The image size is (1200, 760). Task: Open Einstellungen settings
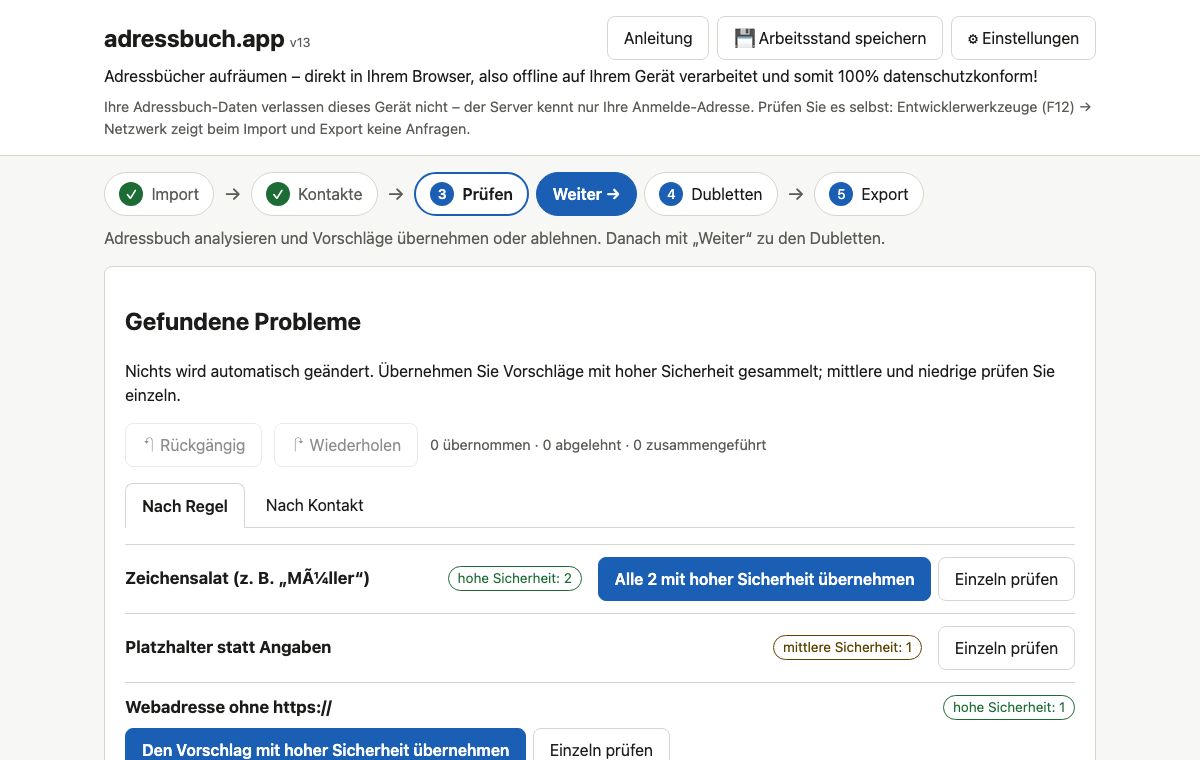[1023, 38]
